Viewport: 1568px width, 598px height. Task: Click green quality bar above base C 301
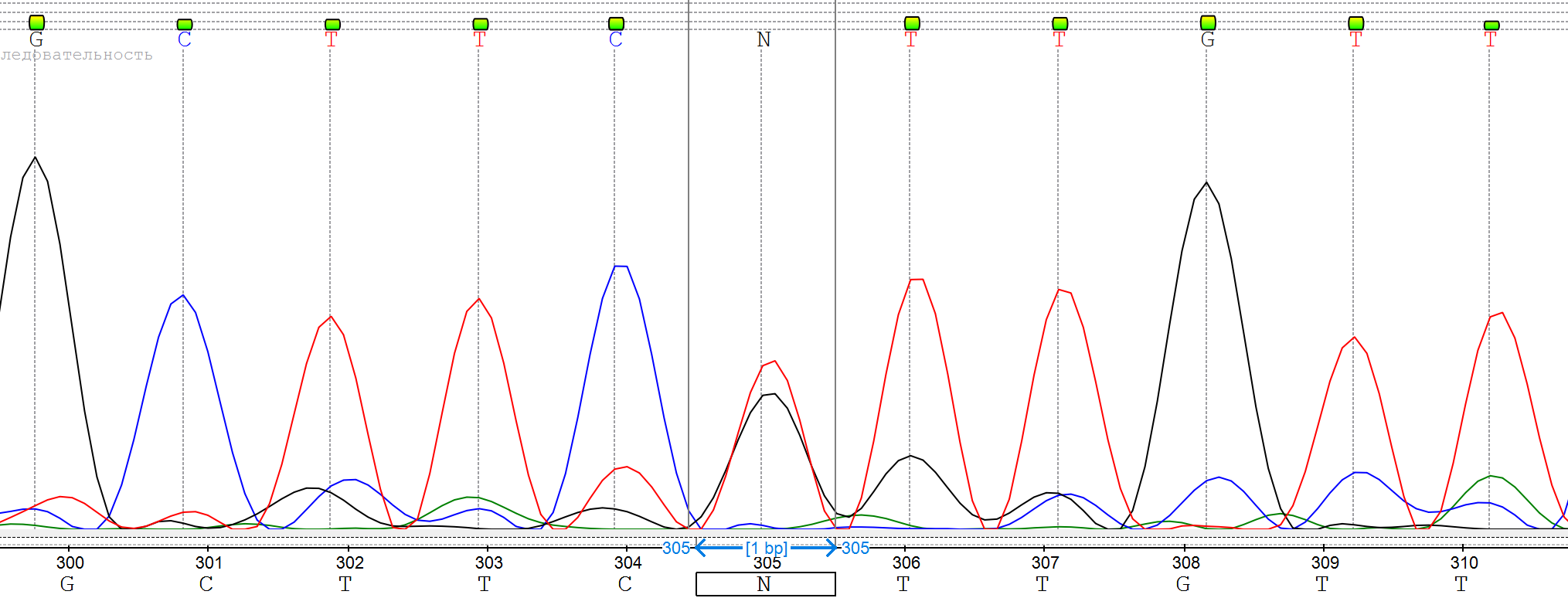click(x=185, y=25)
